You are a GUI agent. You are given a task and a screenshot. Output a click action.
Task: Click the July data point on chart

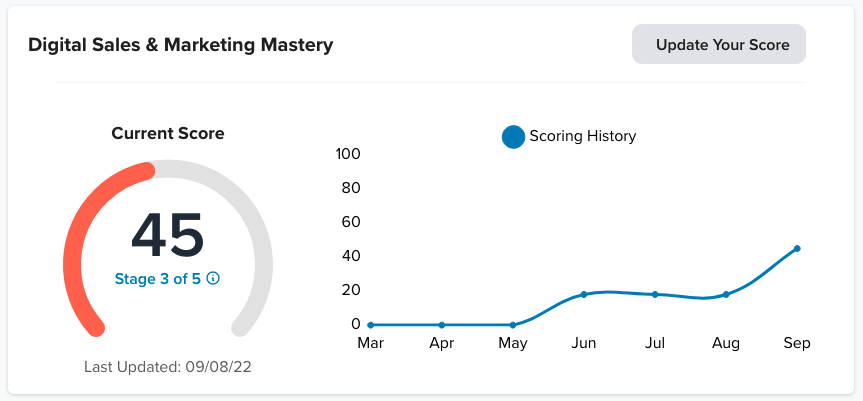655,294
